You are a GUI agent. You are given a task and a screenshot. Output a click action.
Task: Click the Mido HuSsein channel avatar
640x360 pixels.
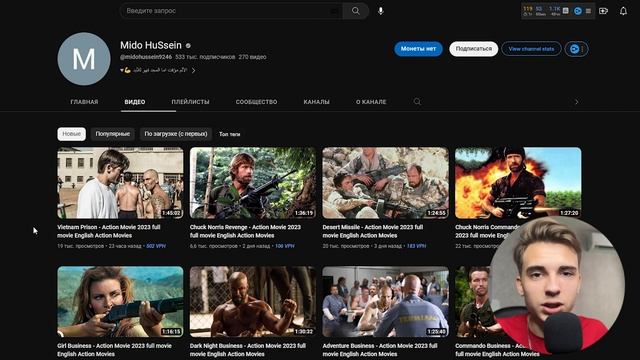tap(84, 59)
